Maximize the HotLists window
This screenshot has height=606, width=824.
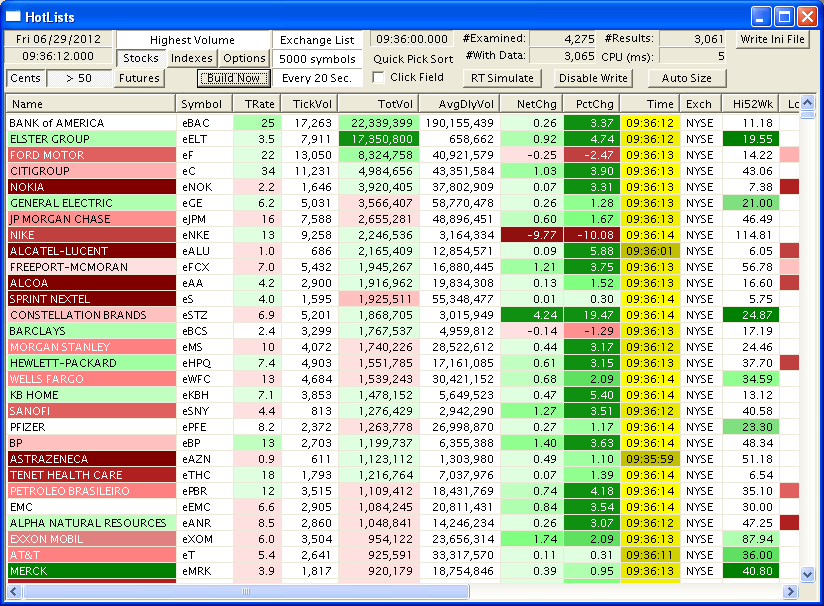coord(784,17)
